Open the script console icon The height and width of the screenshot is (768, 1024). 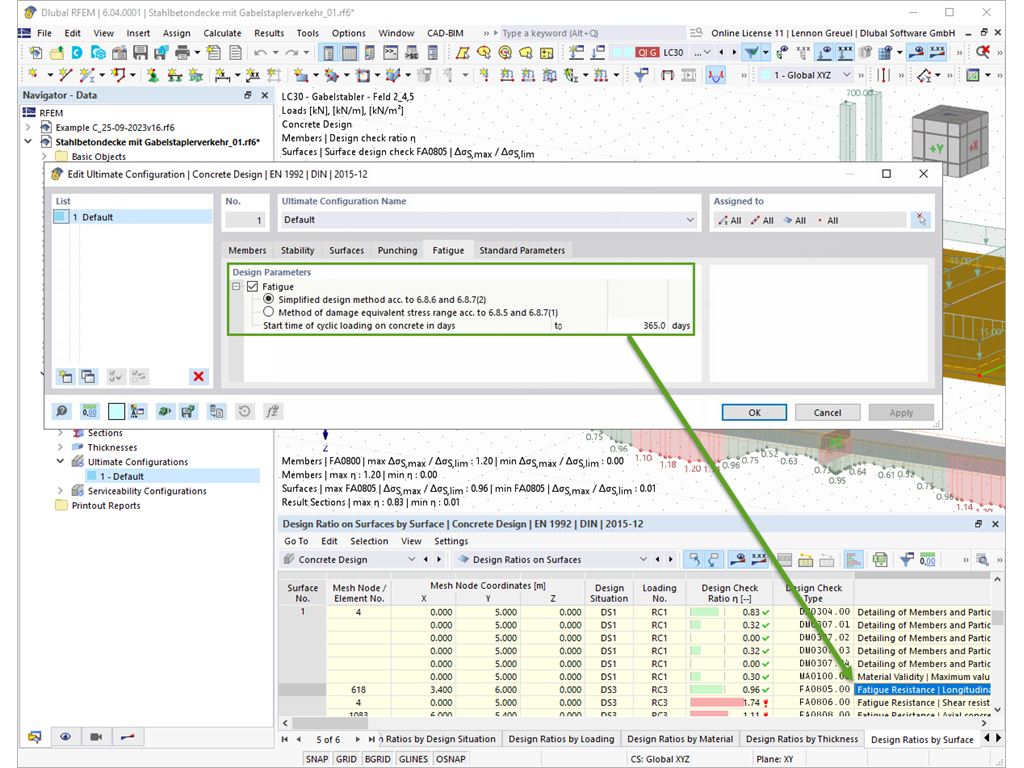point(391,53)
